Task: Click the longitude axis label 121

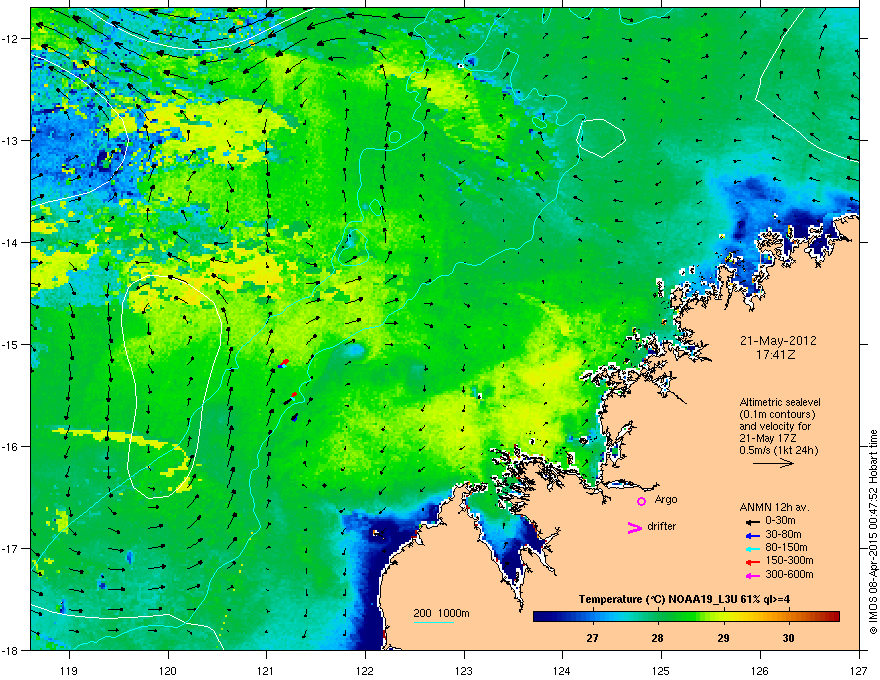Action: (266, 670)
